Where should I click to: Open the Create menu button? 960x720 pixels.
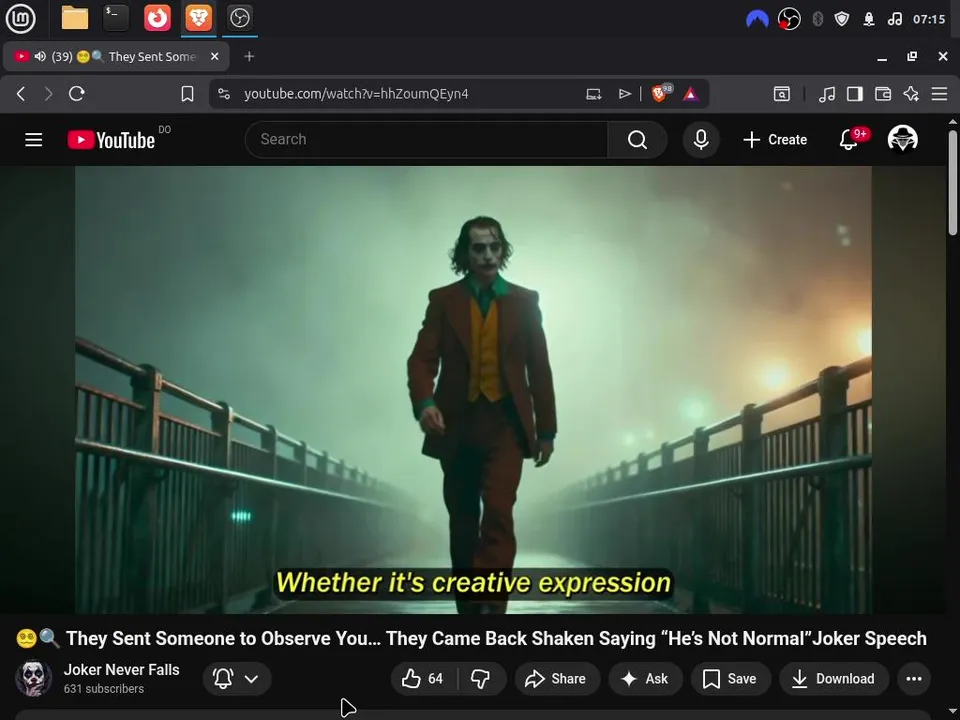(x=775, y=140)
